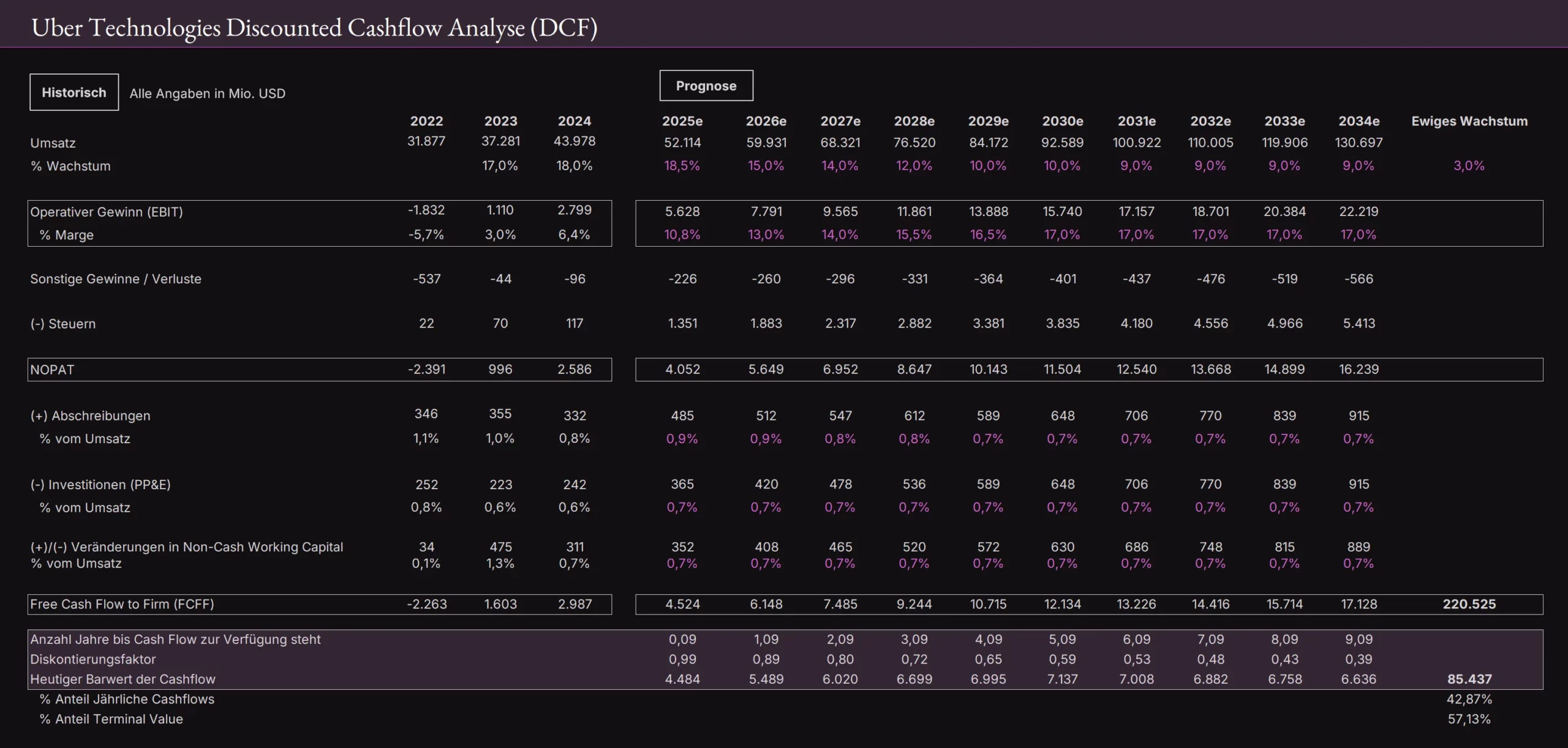1568x748 pixels.
Task: Select the 2022 column header
Action: pos(426,121)
